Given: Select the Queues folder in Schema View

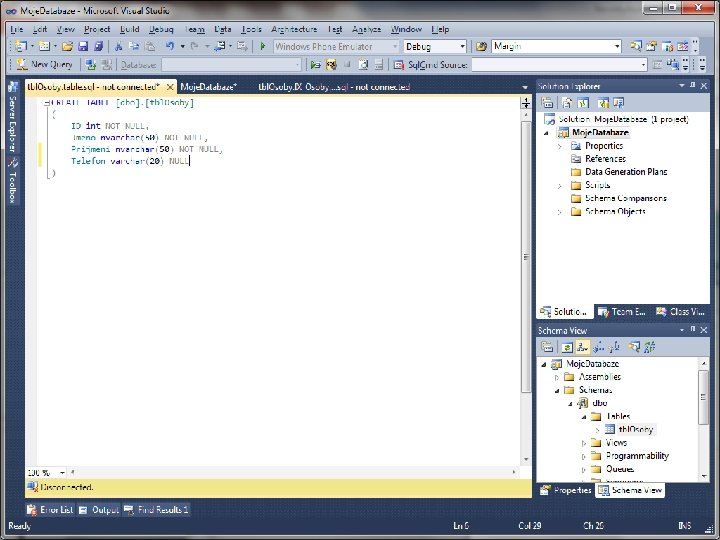Looking at the screenshot, I should 619,469.
